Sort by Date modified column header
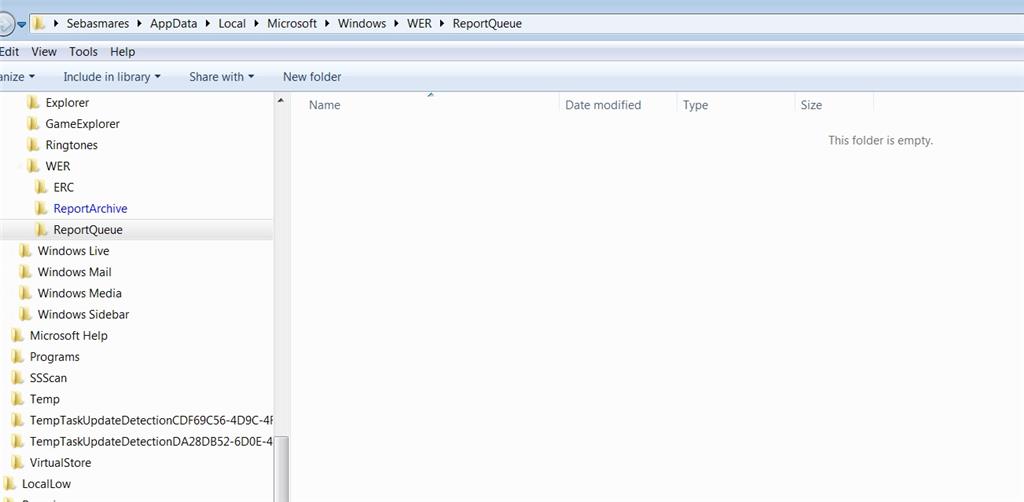The height and width of the screenshot is (502, 1024). (x=618, y=105)
